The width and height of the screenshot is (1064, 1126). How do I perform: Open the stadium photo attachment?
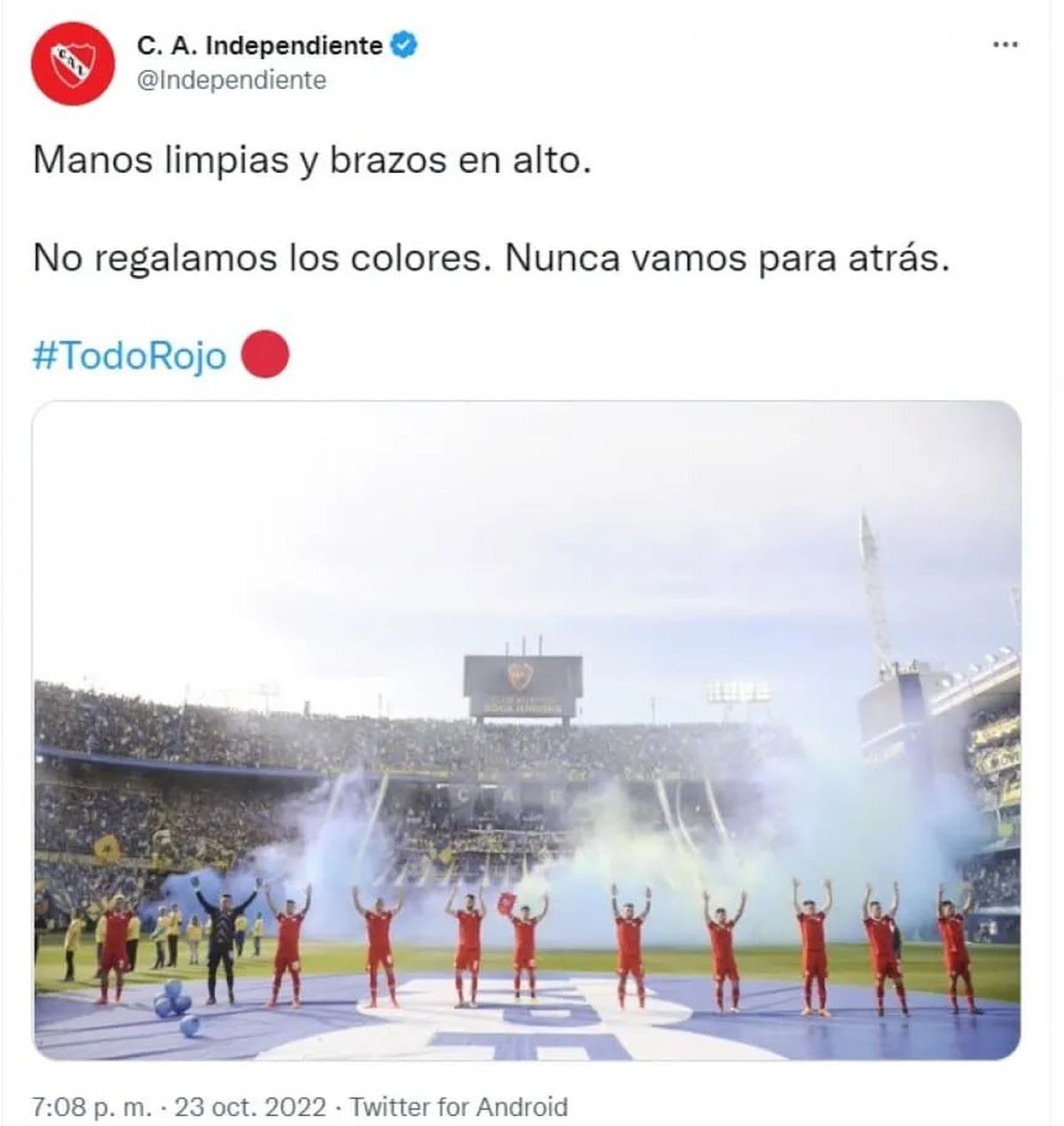(527, 731)
